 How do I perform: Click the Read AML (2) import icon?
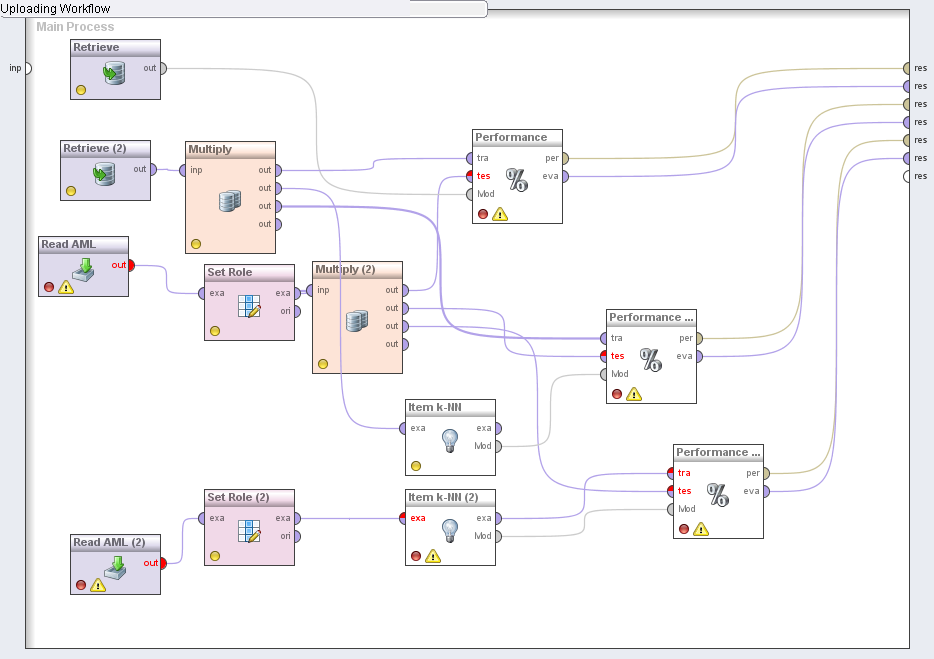click(116, 567)
